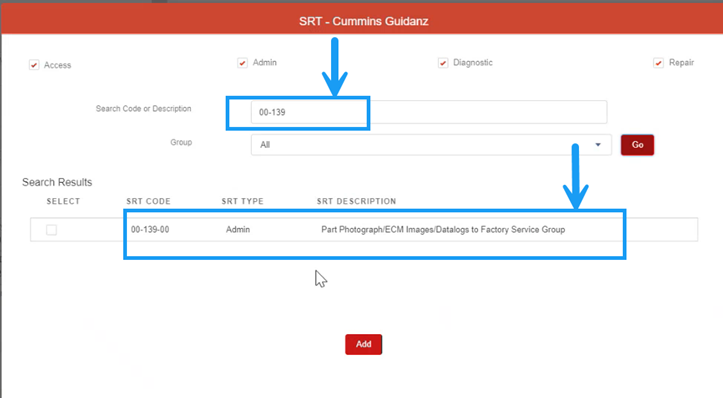Image resolution: width=723 pixels, height=398 pixels.
Task: Click the SELECT column header
Action: tap(63, 201)
